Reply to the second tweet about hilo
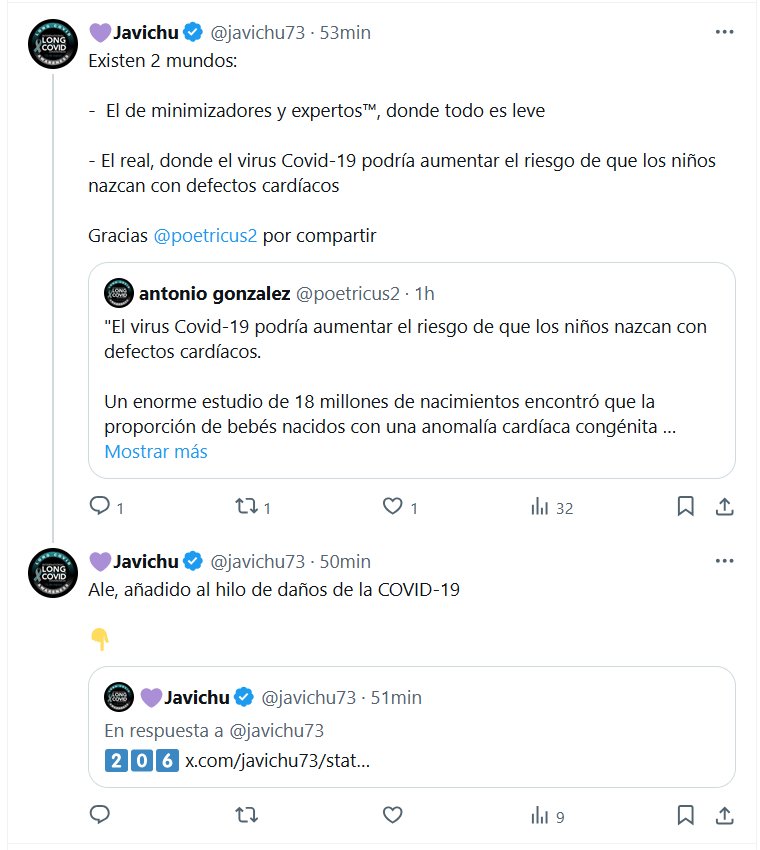The height and width of the screenshot is (850, 760). coord(99,816)
